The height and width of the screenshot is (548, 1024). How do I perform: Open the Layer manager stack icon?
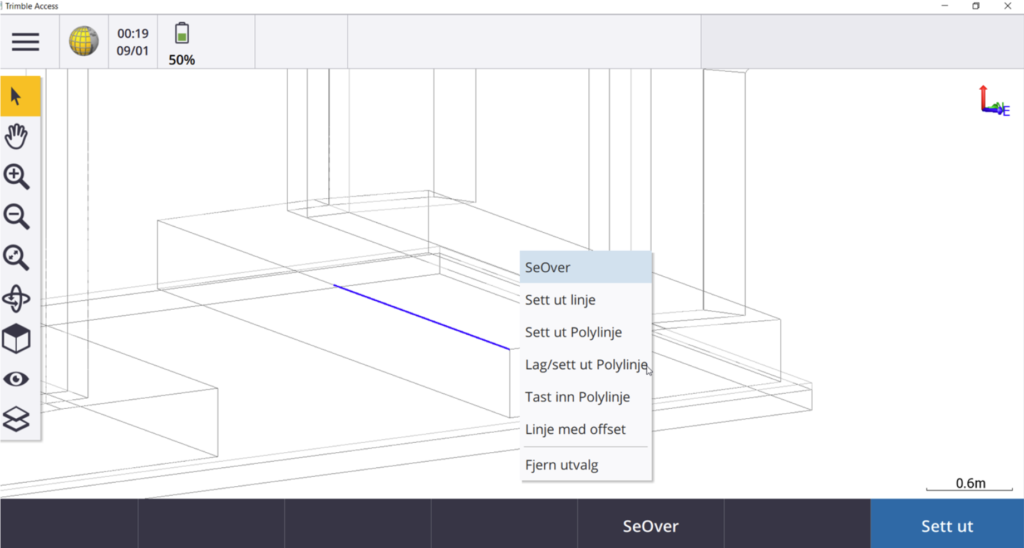pyautogui.click(x=17, y=419)
